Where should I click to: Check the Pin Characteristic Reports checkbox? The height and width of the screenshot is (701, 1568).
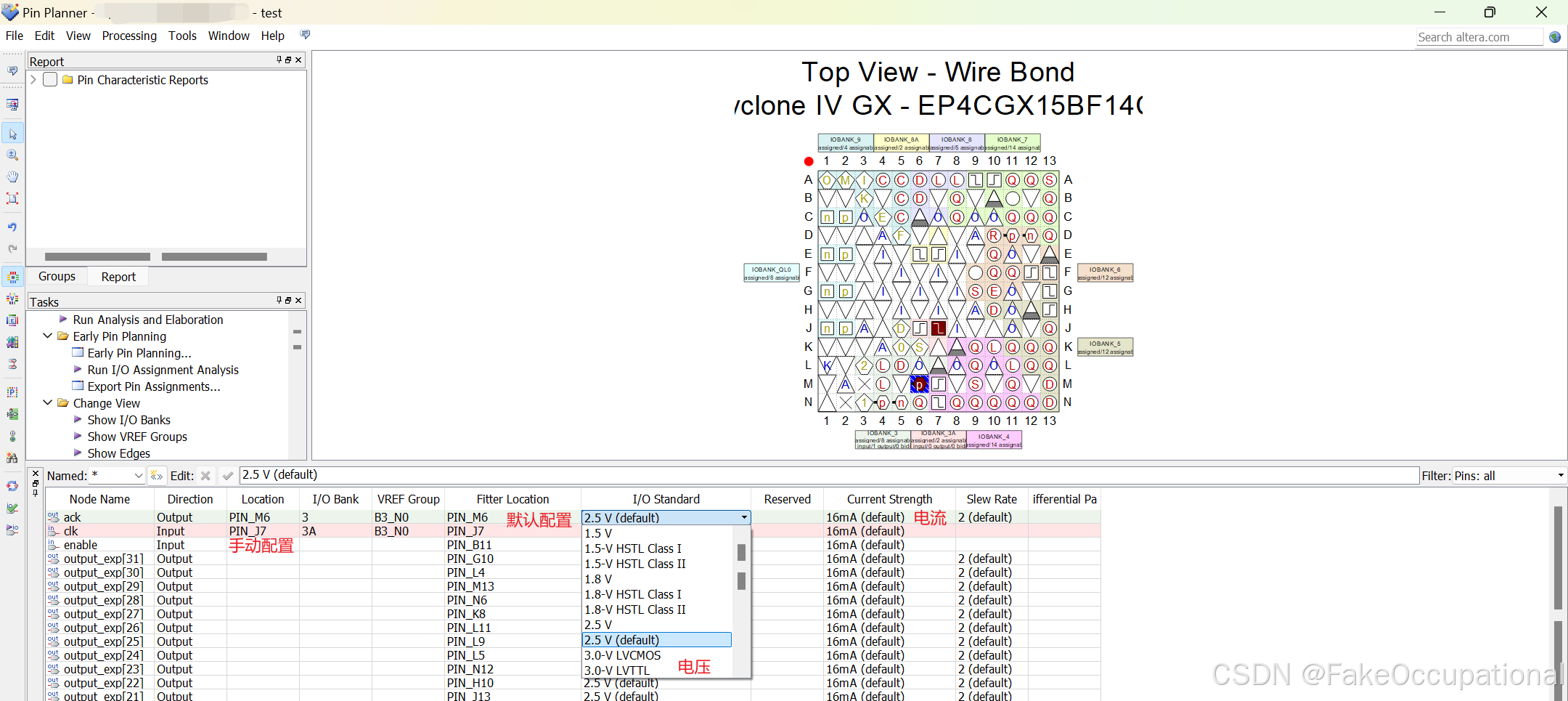50,79
